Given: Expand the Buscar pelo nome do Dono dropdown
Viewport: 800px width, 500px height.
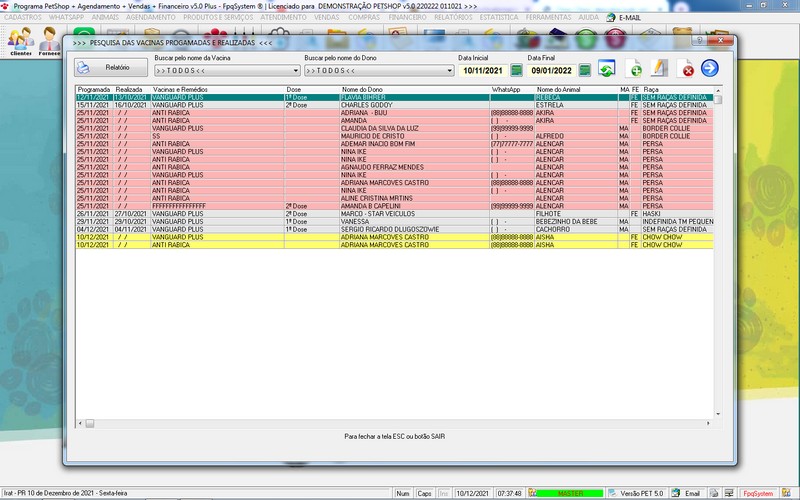Looking at the screenshot, I should [449, 71].
